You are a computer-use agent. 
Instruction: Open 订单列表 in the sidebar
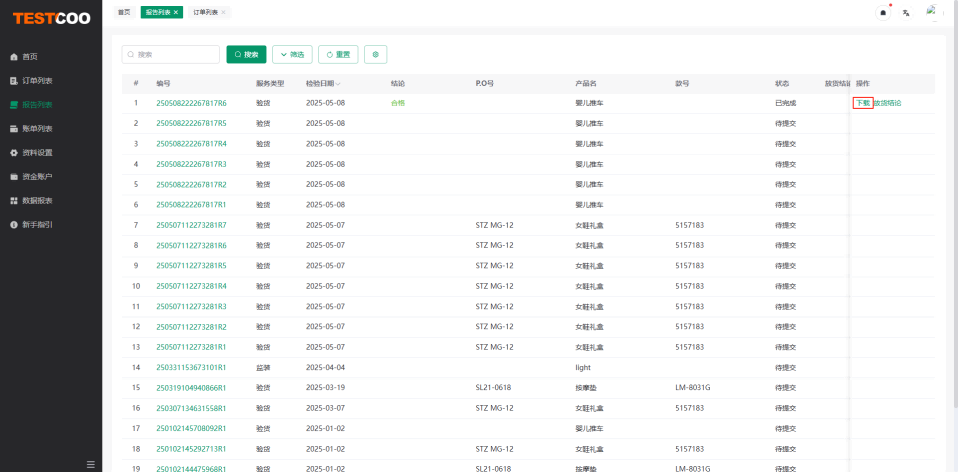tap(37, 80)
